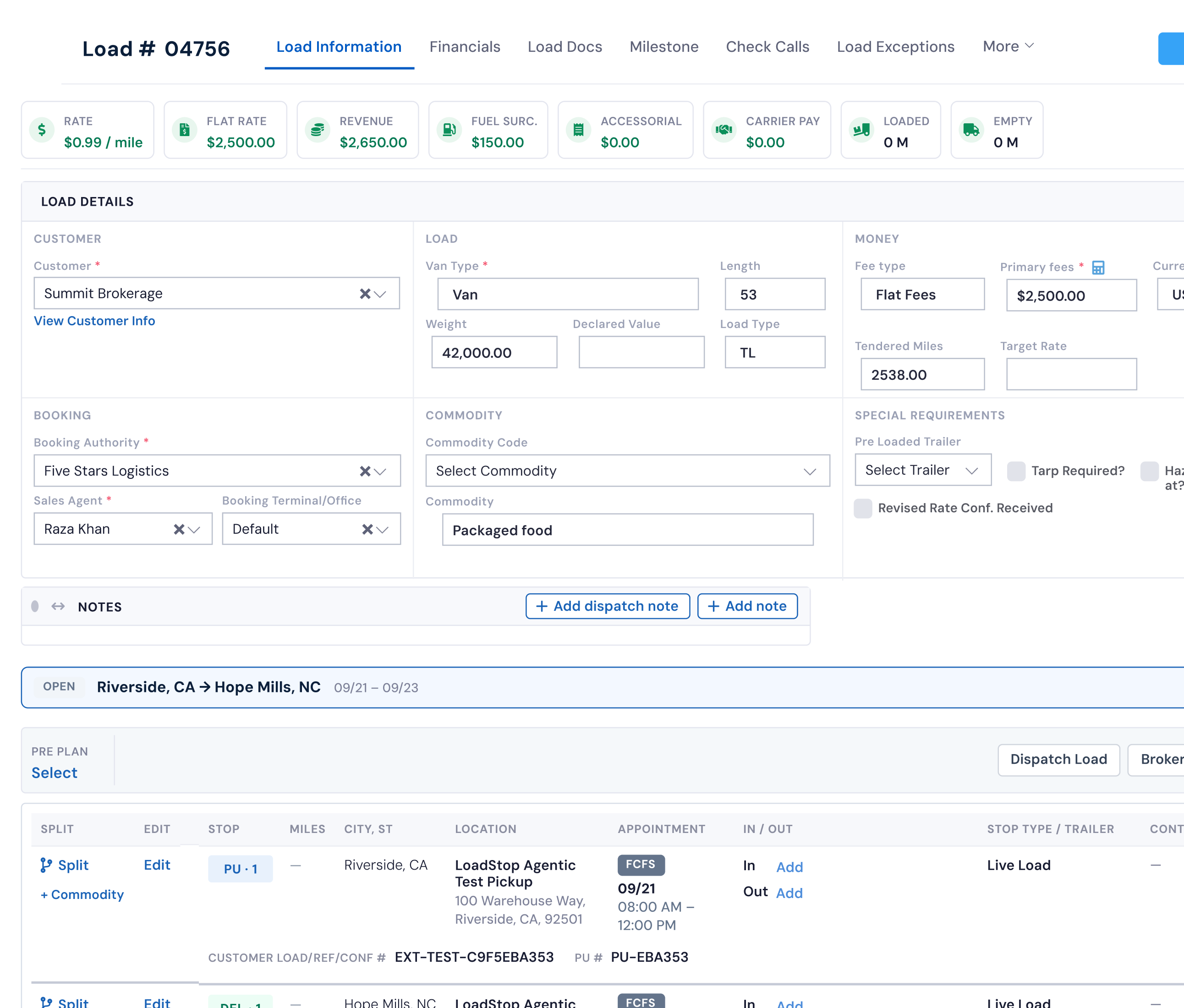Expand the Customer dropdown arrow

click(381, 294)
